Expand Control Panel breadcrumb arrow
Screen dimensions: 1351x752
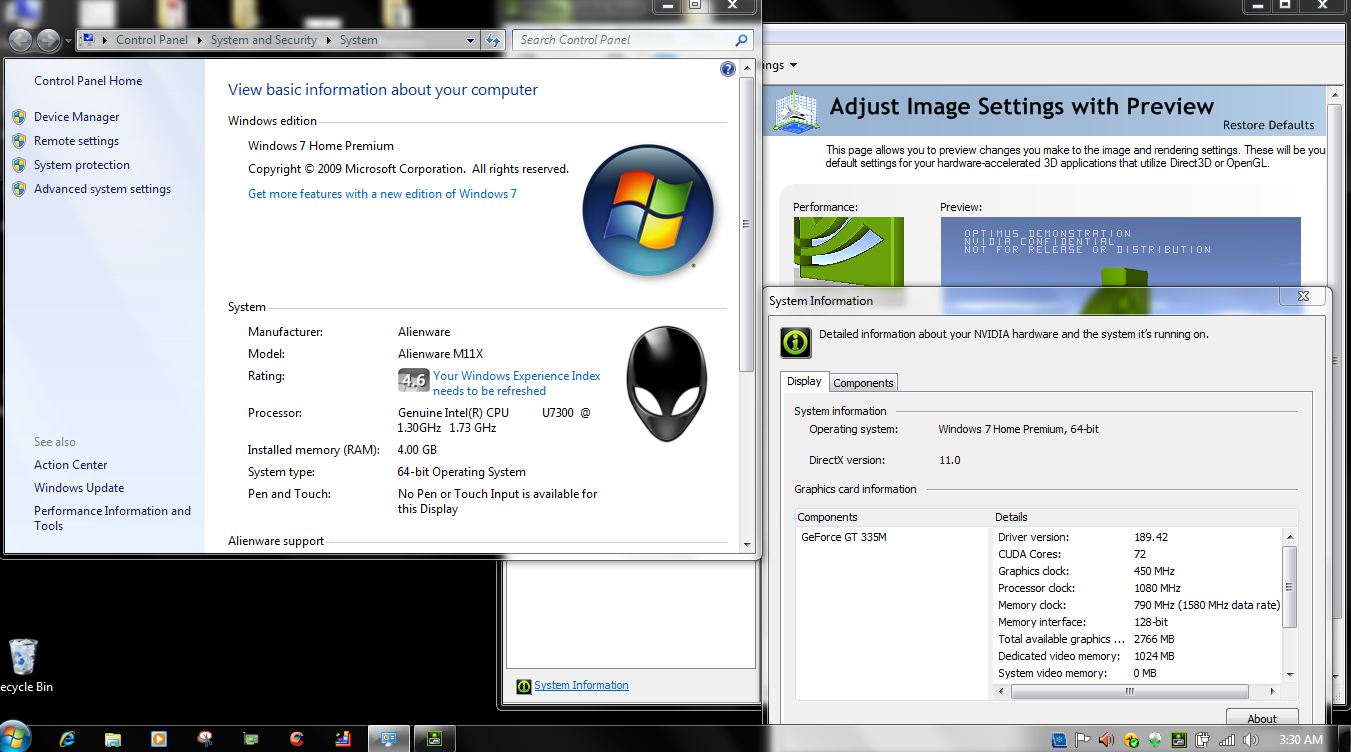pyautogui.click(x=200, y=40)
